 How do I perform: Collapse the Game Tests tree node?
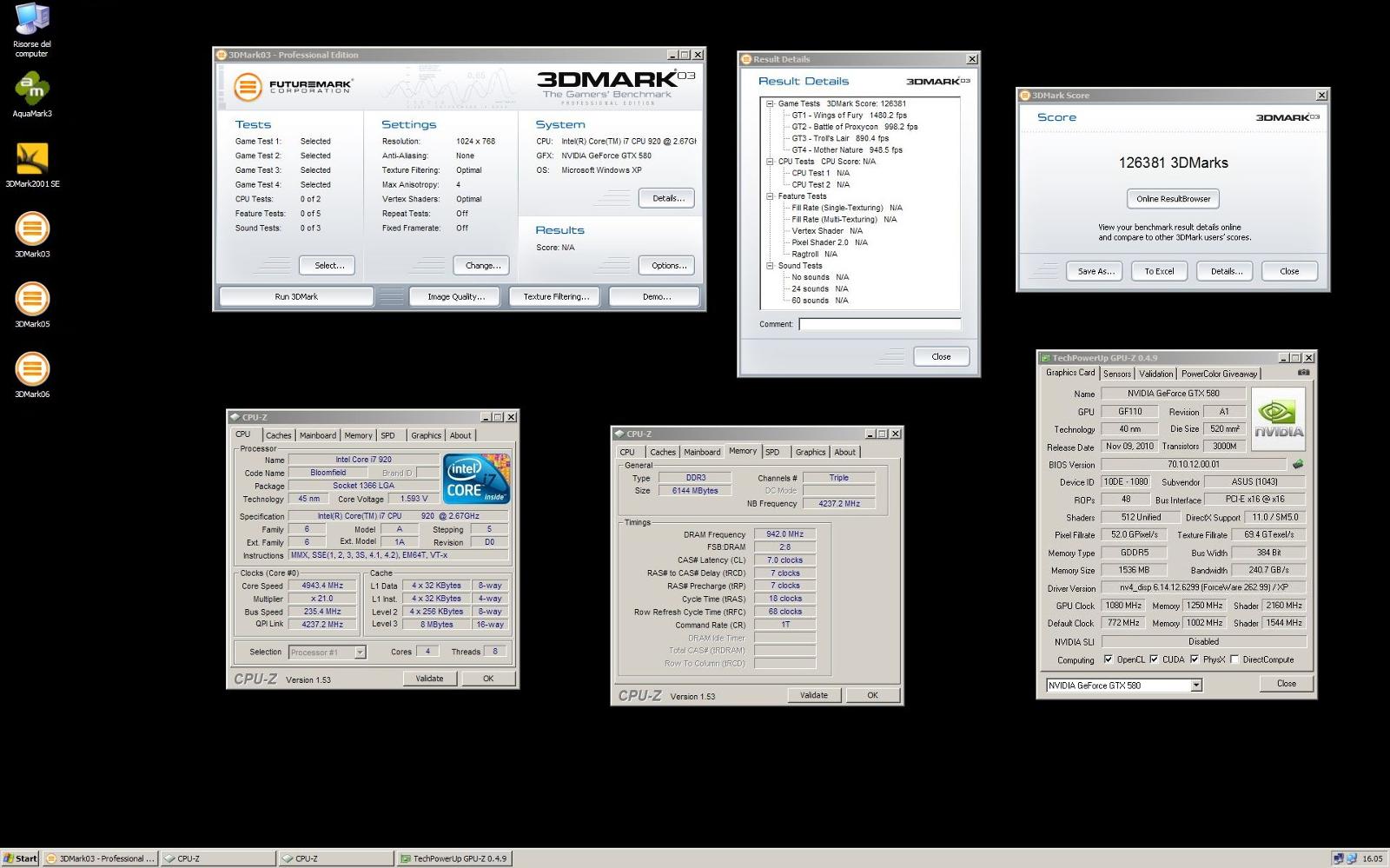[x=770, y=103]
